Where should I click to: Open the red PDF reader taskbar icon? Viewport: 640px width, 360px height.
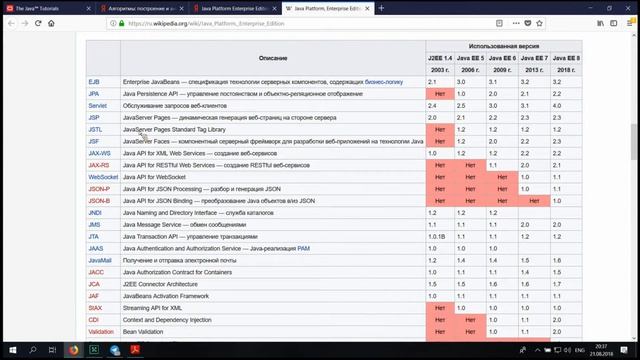point(135,350)
